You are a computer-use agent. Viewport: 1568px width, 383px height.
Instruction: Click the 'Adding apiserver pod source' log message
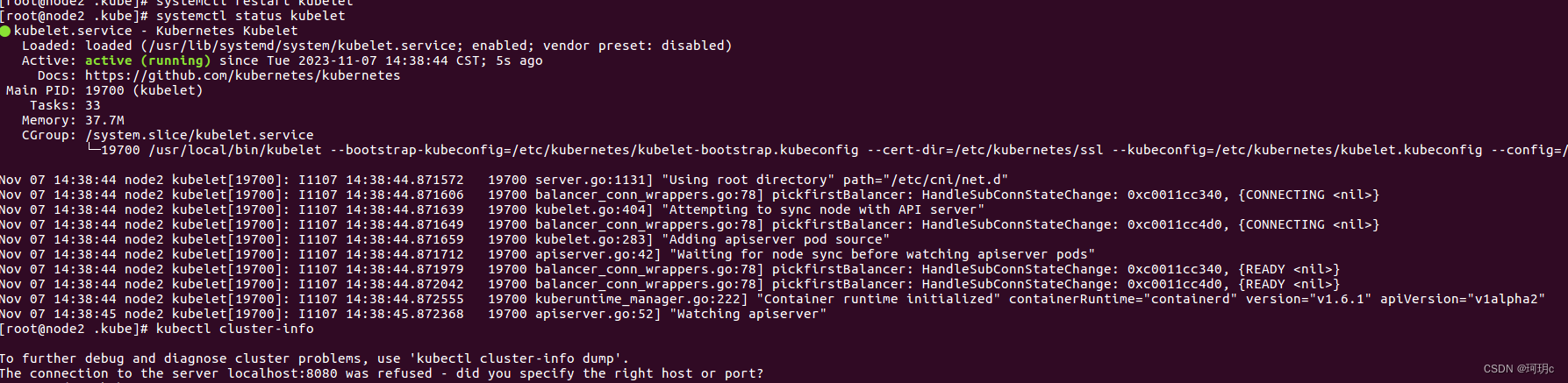click(776, 239)
